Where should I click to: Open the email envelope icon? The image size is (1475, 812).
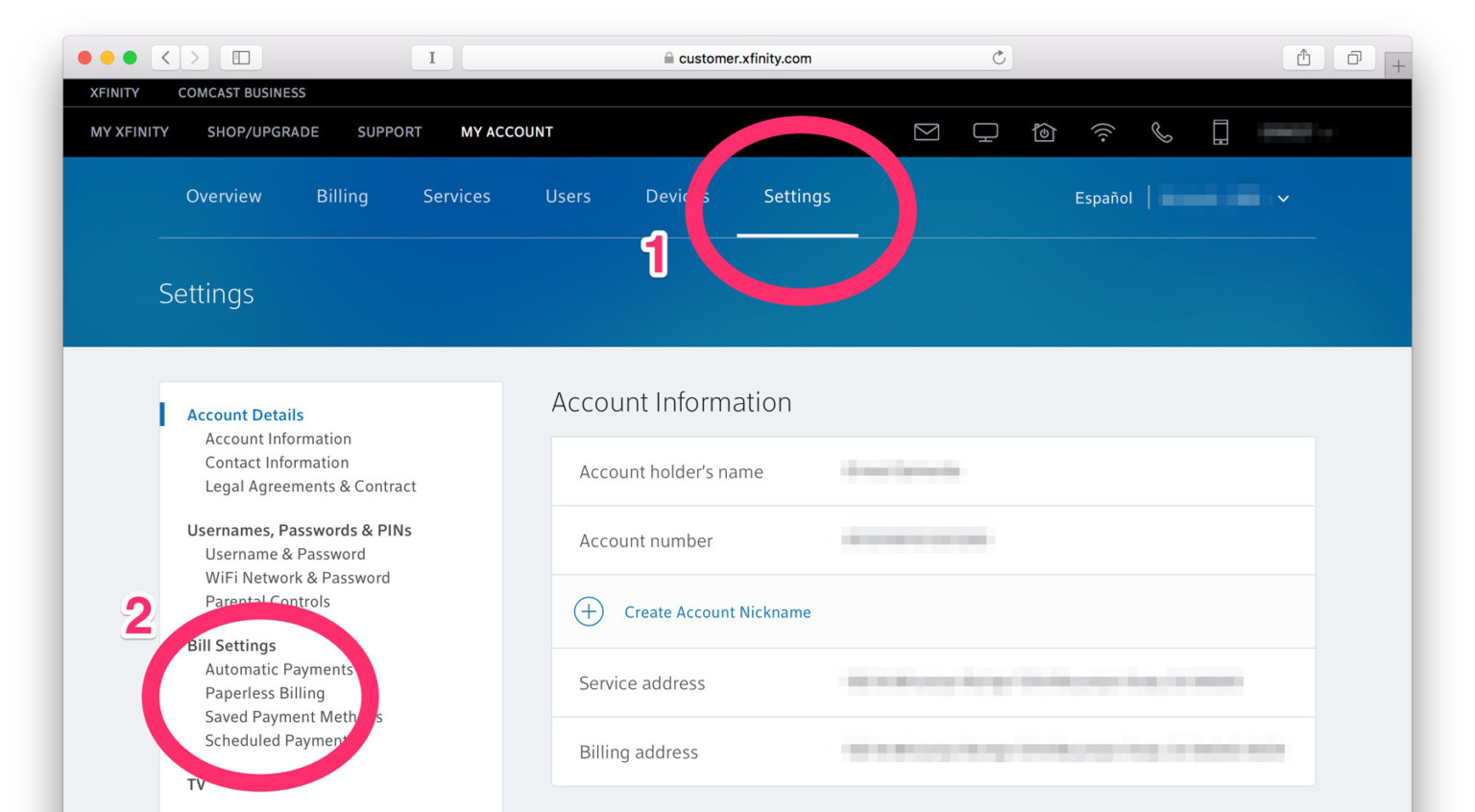926,132
